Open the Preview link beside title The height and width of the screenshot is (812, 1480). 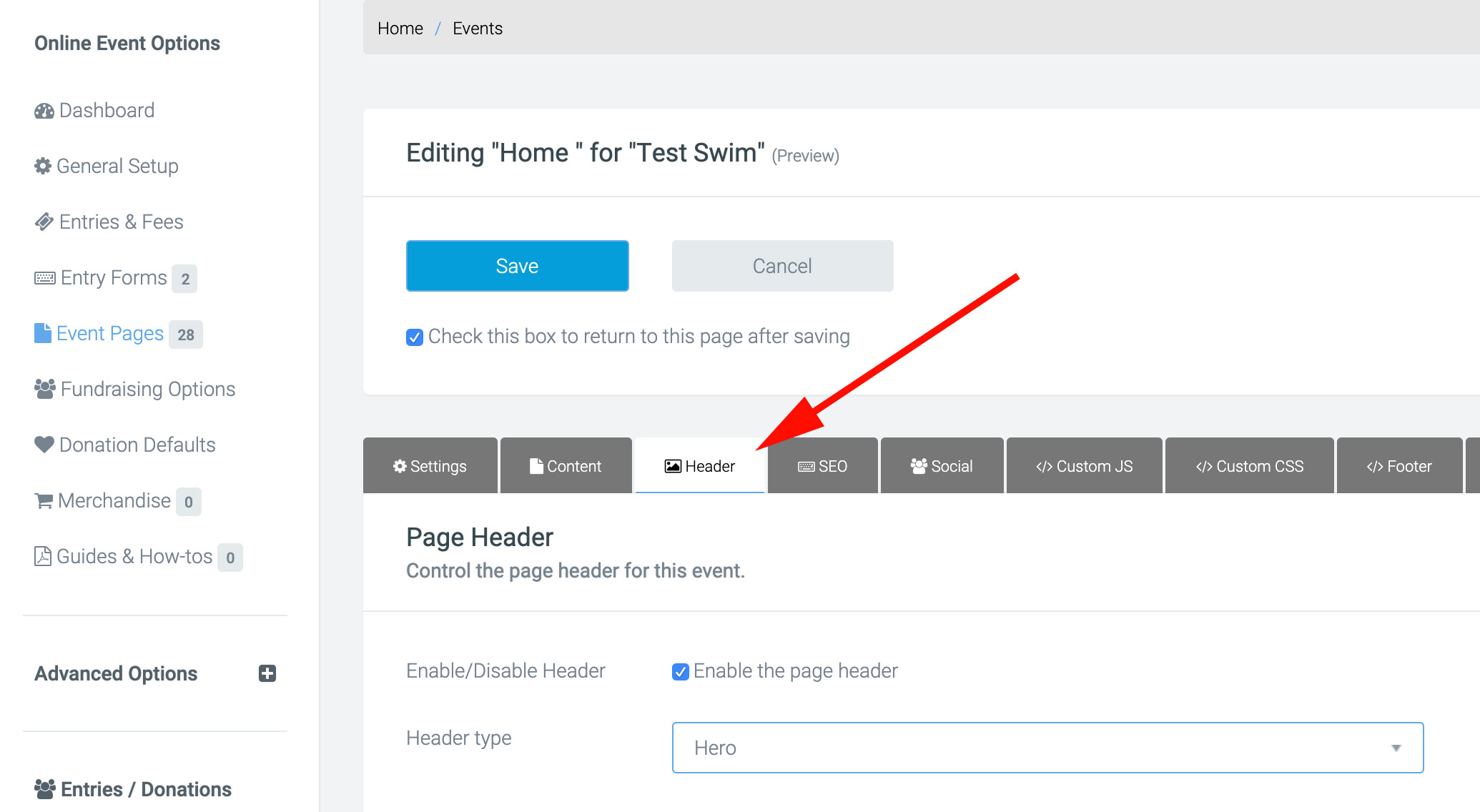pyautogui.click(x=805, y=156)
